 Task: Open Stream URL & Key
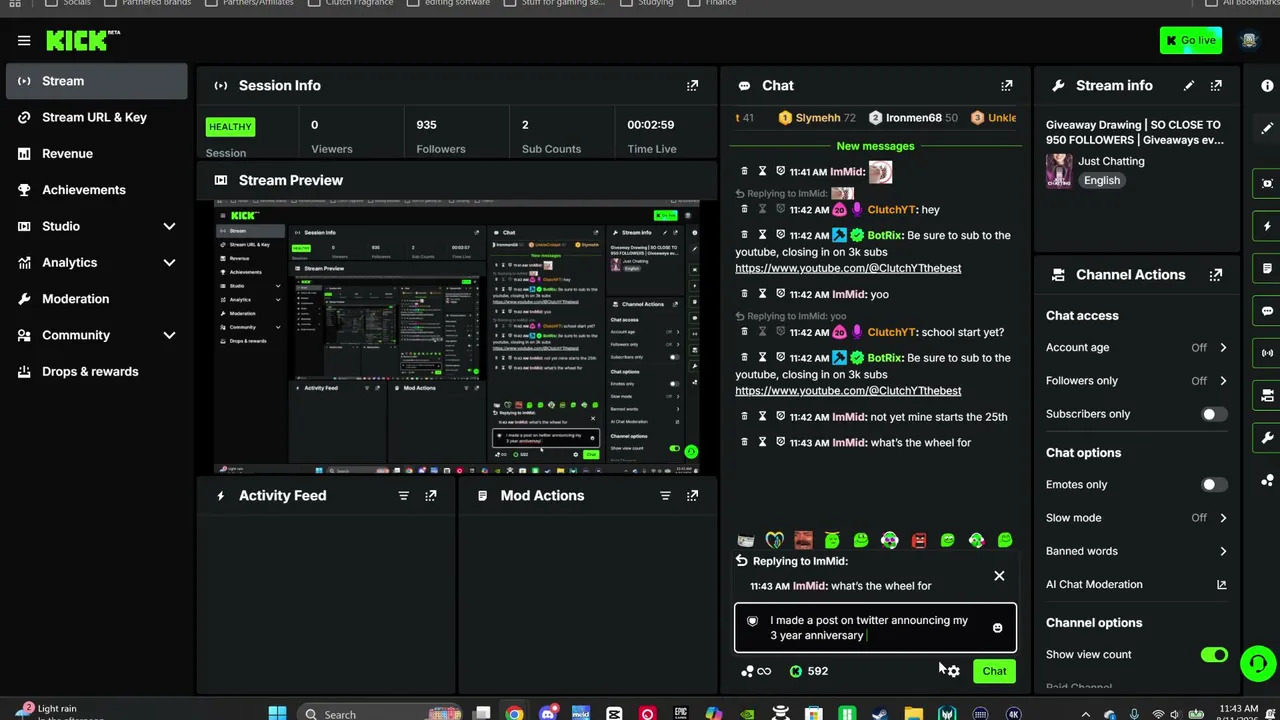(96, 118)
